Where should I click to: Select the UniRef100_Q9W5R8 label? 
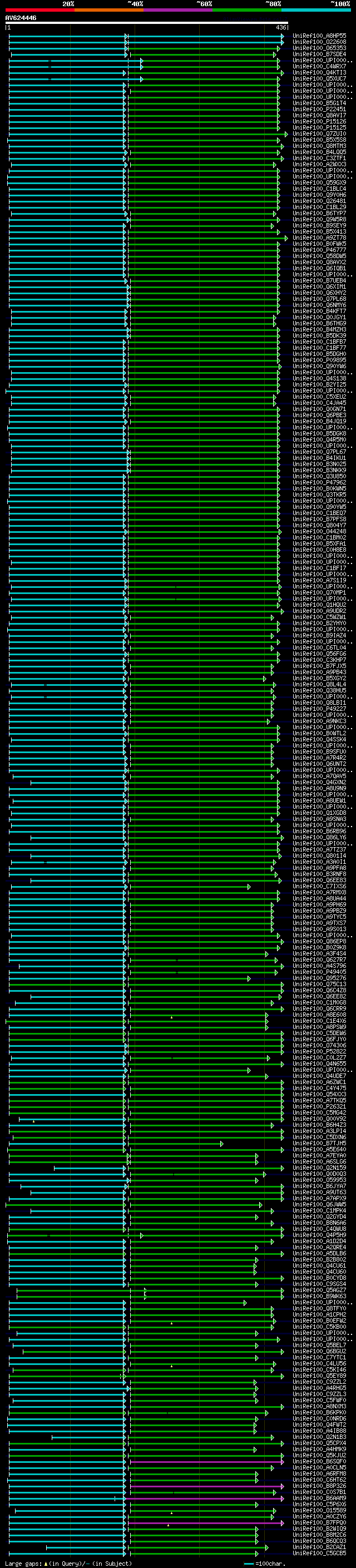pos(319,219)
